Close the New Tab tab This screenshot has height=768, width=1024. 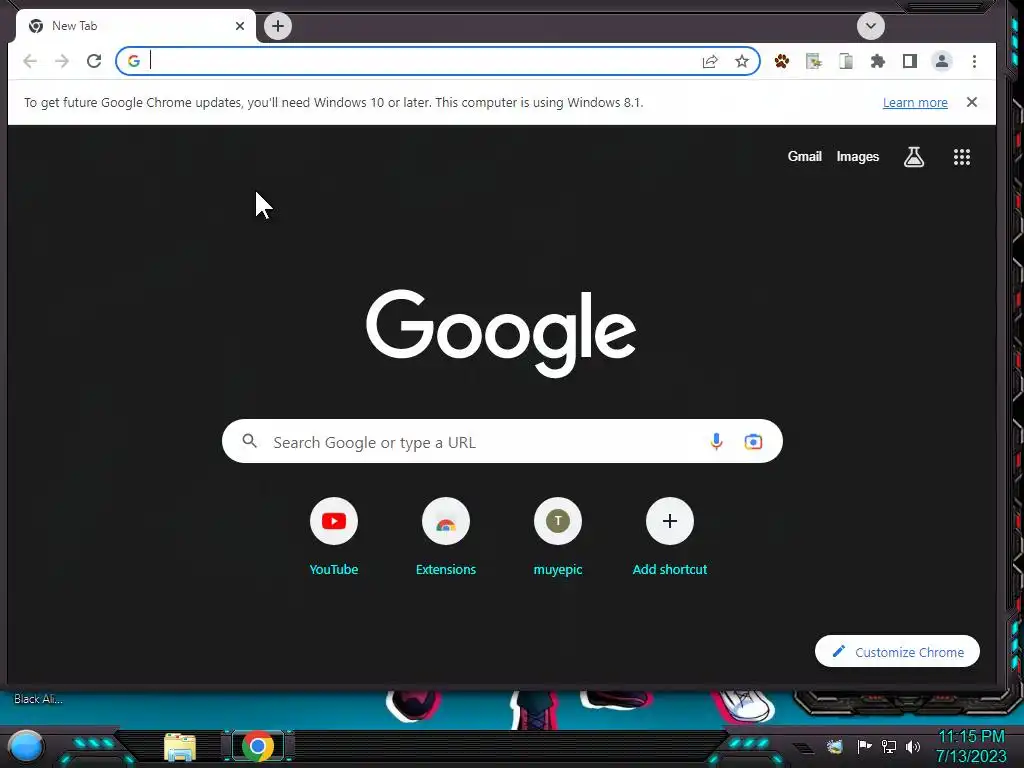pyautogui.click(x=240, y=26)
